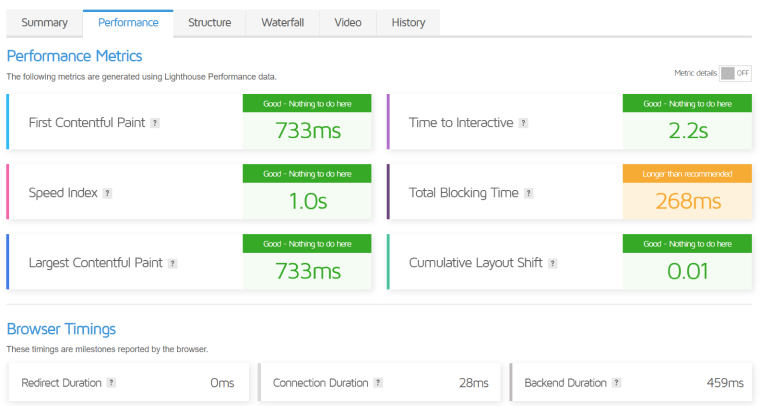760x406 pixels.
Task: Open help icon for Largest Contentful Paint
Action: [x=172, y=263]
